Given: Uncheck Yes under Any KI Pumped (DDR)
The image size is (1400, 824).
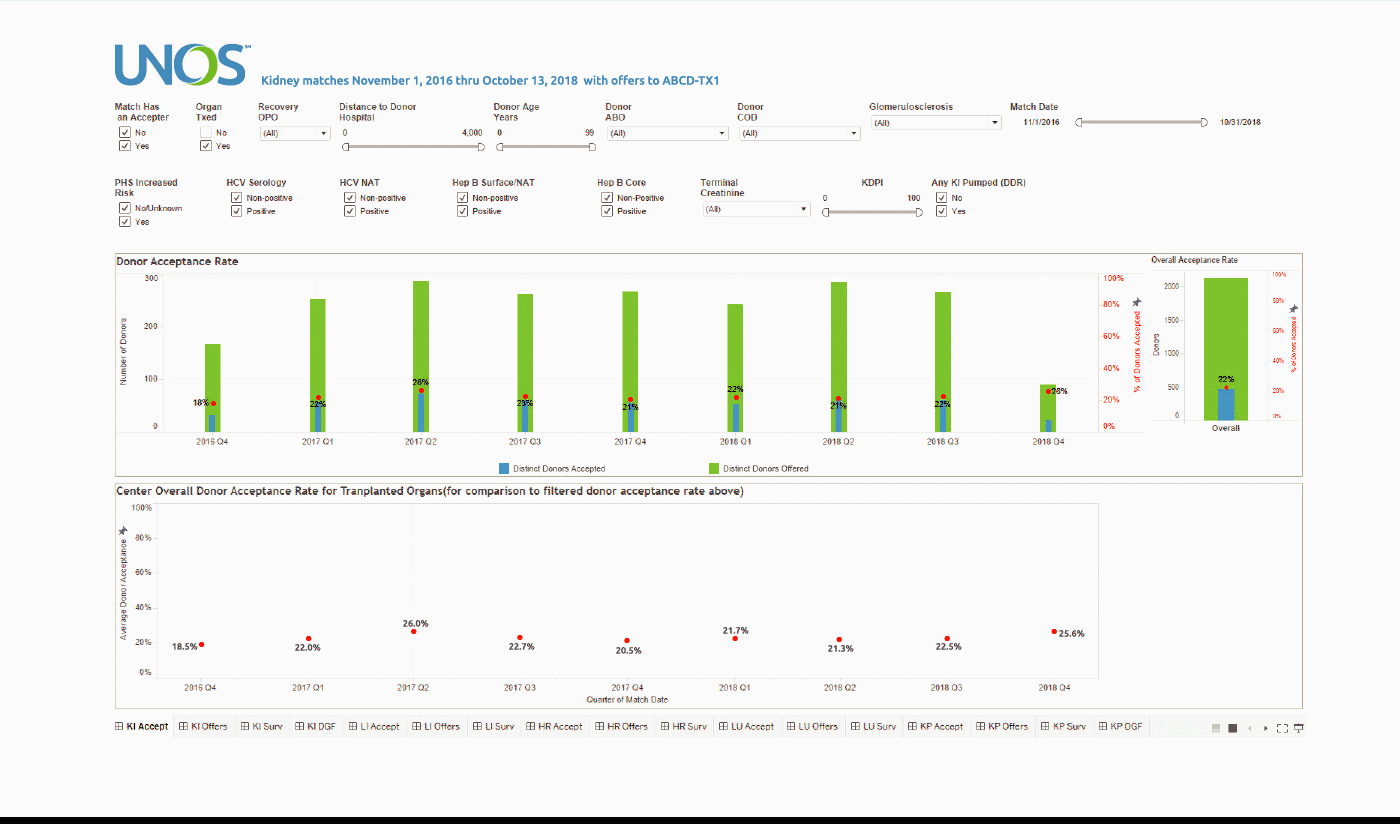Looking at the screenshot, I should [x=942, y=211].
